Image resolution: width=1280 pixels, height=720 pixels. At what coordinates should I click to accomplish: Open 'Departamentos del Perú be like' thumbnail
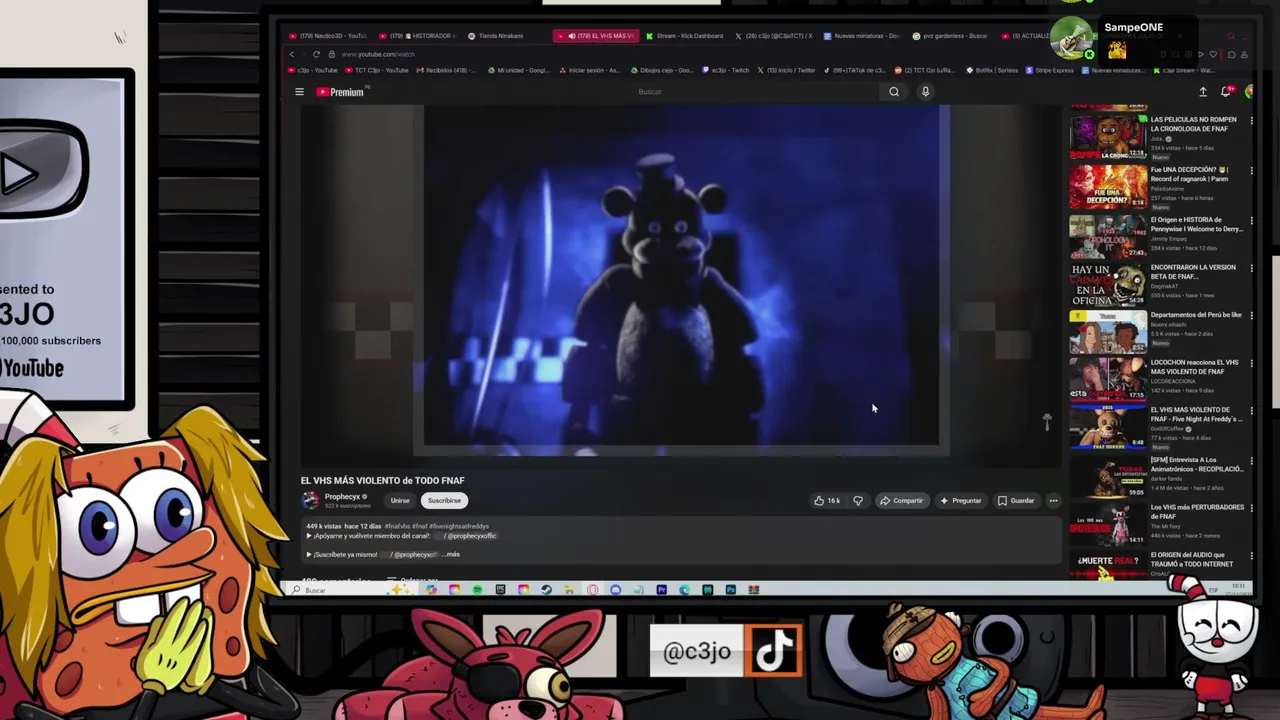(1108, 332)
